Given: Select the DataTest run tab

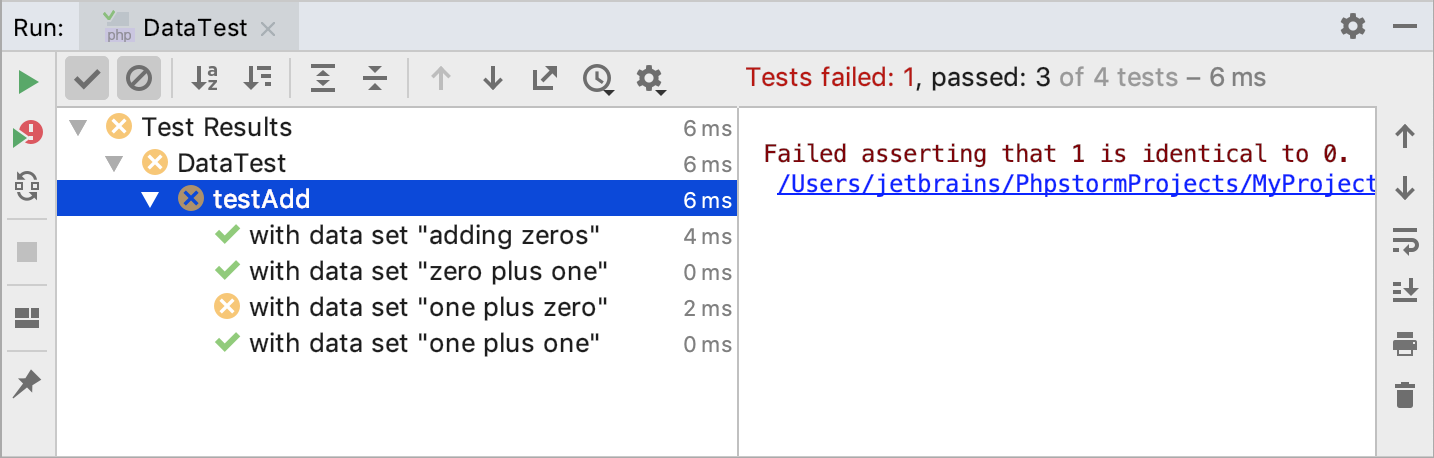Looking at the screenshot, I should (x=190, y=28).
